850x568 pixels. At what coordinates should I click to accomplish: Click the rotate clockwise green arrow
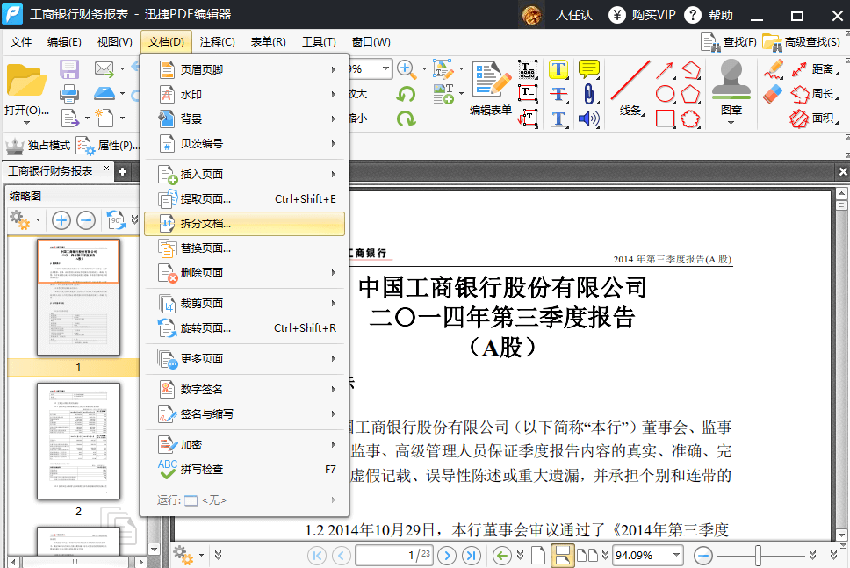pos(406,119)
